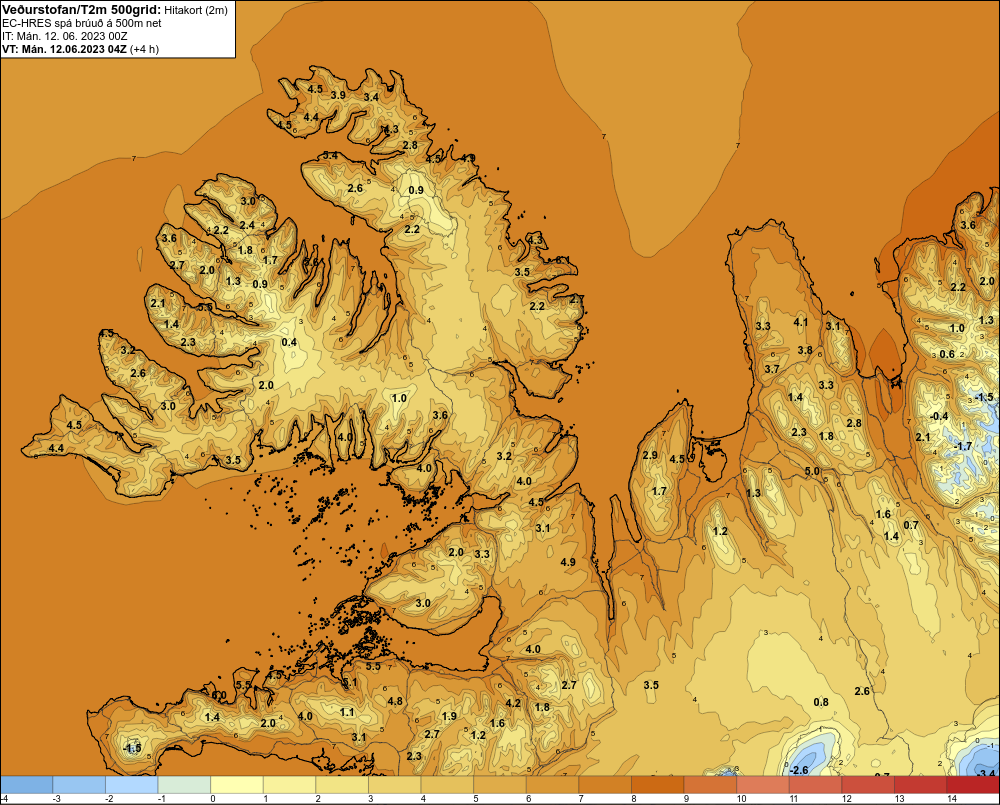Click the -1.7 temperature value on the map

pos(962,447)
